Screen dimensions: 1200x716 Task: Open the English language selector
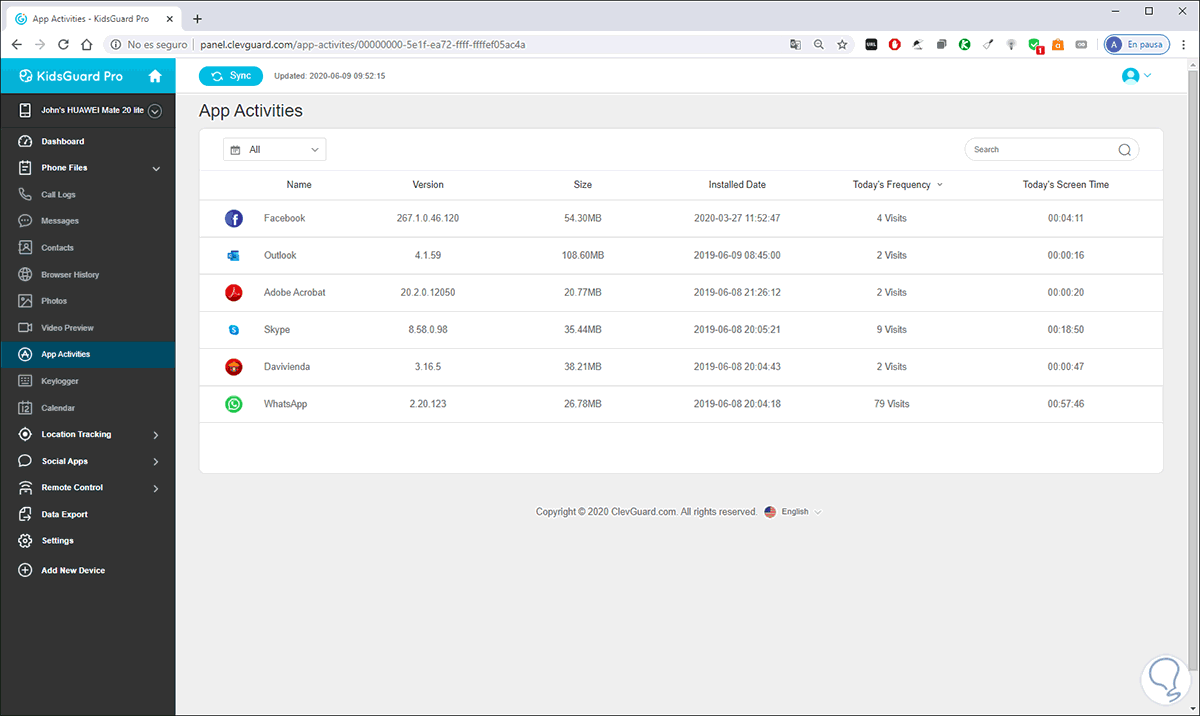[x=793, y=512]
